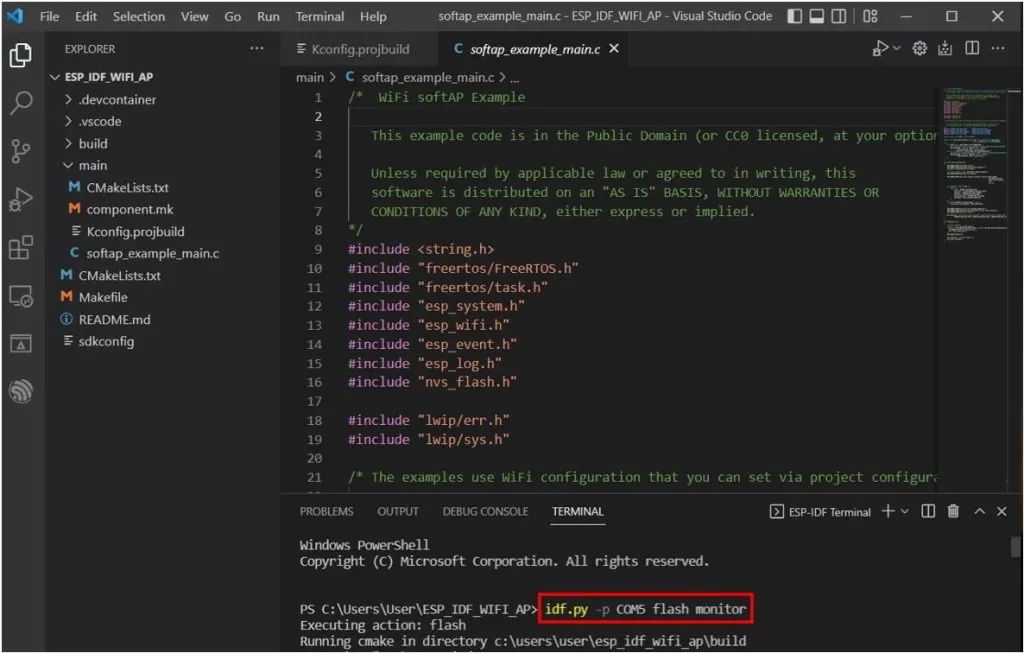Split the editor to the right
The width and height of the screenshot is (1024, 653).
(972, 48)
